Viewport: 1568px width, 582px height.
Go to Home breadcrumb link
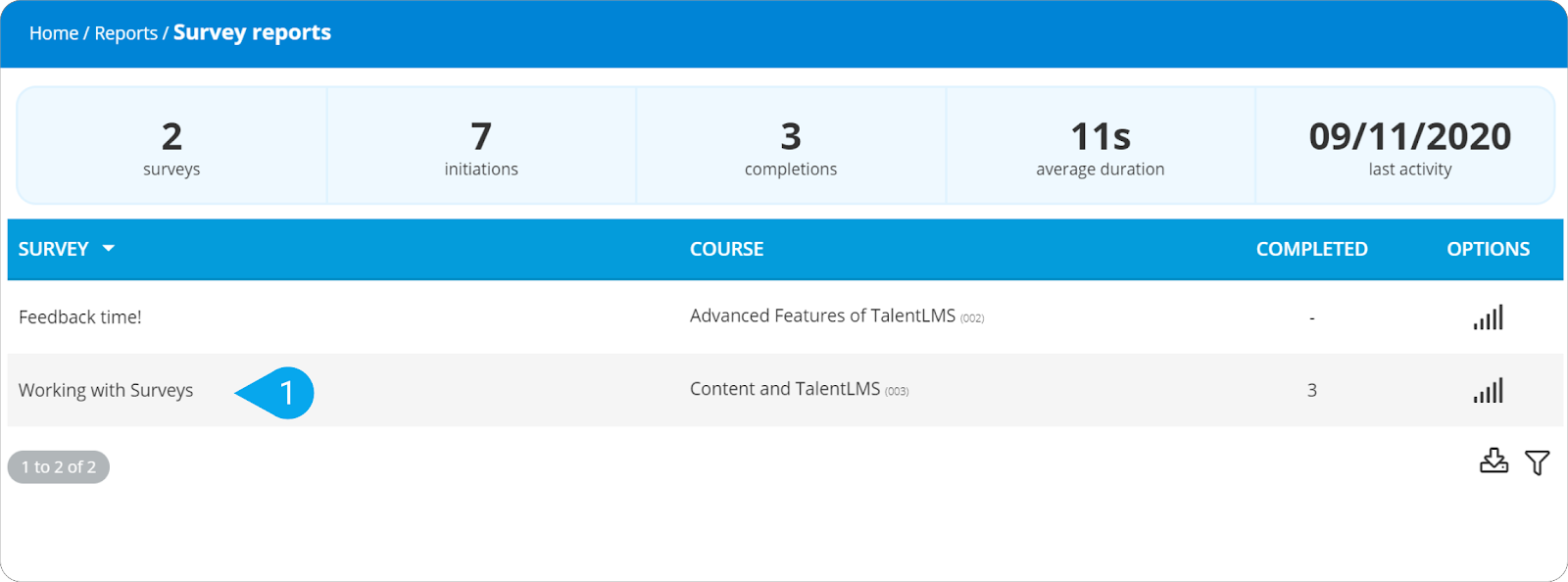coord(54,33)
